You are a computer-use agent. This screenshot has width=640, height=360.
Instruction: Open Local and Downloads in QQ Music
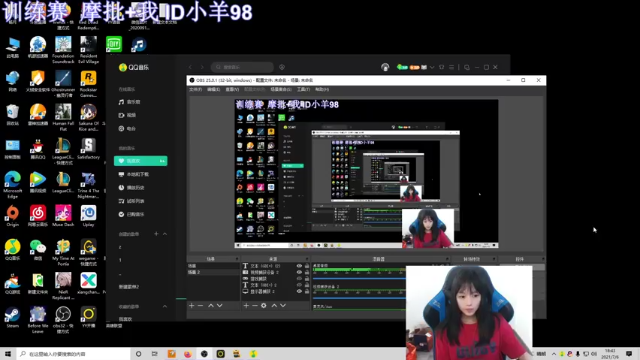pos(133,174)
